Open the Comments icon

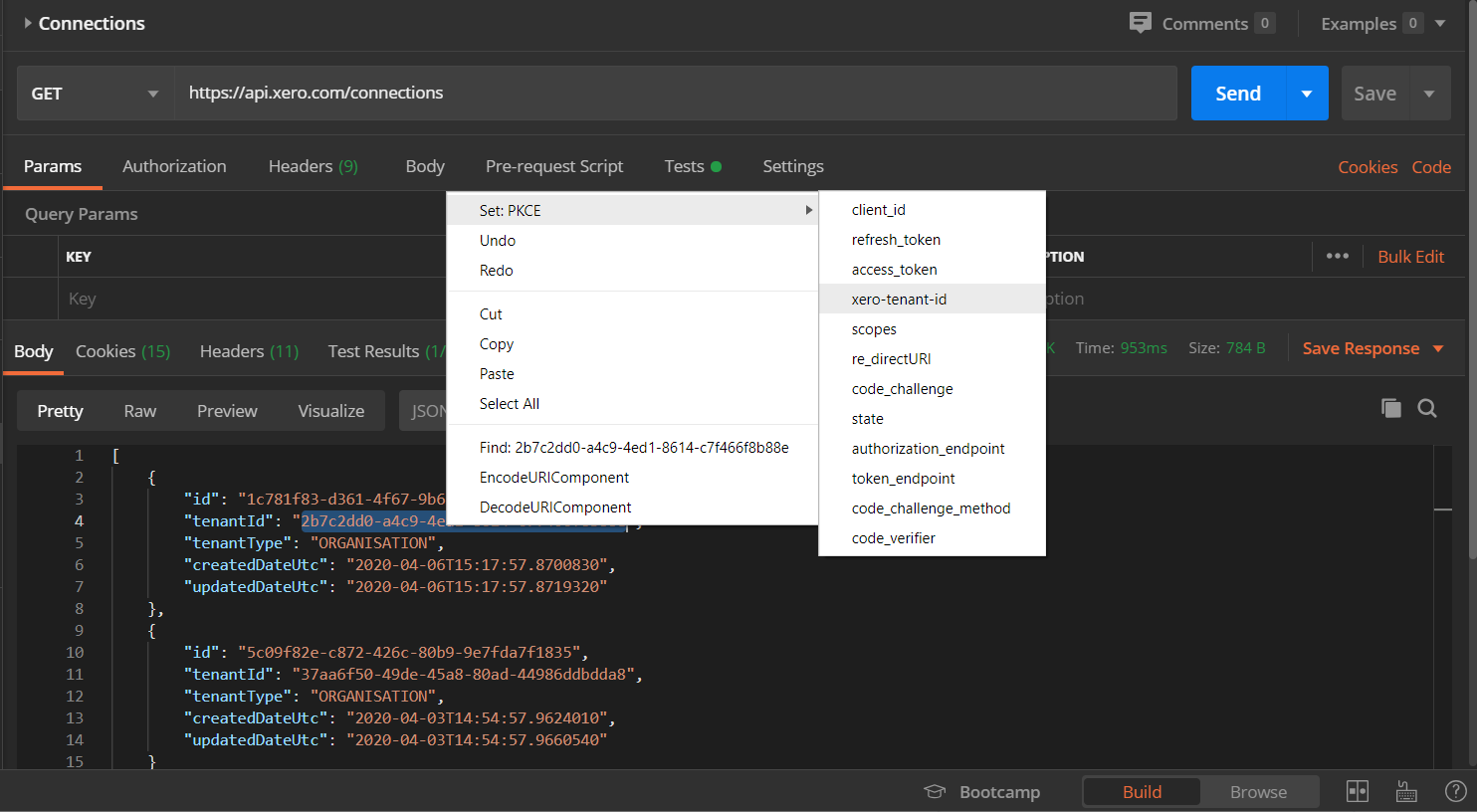tap(1141, 23)
